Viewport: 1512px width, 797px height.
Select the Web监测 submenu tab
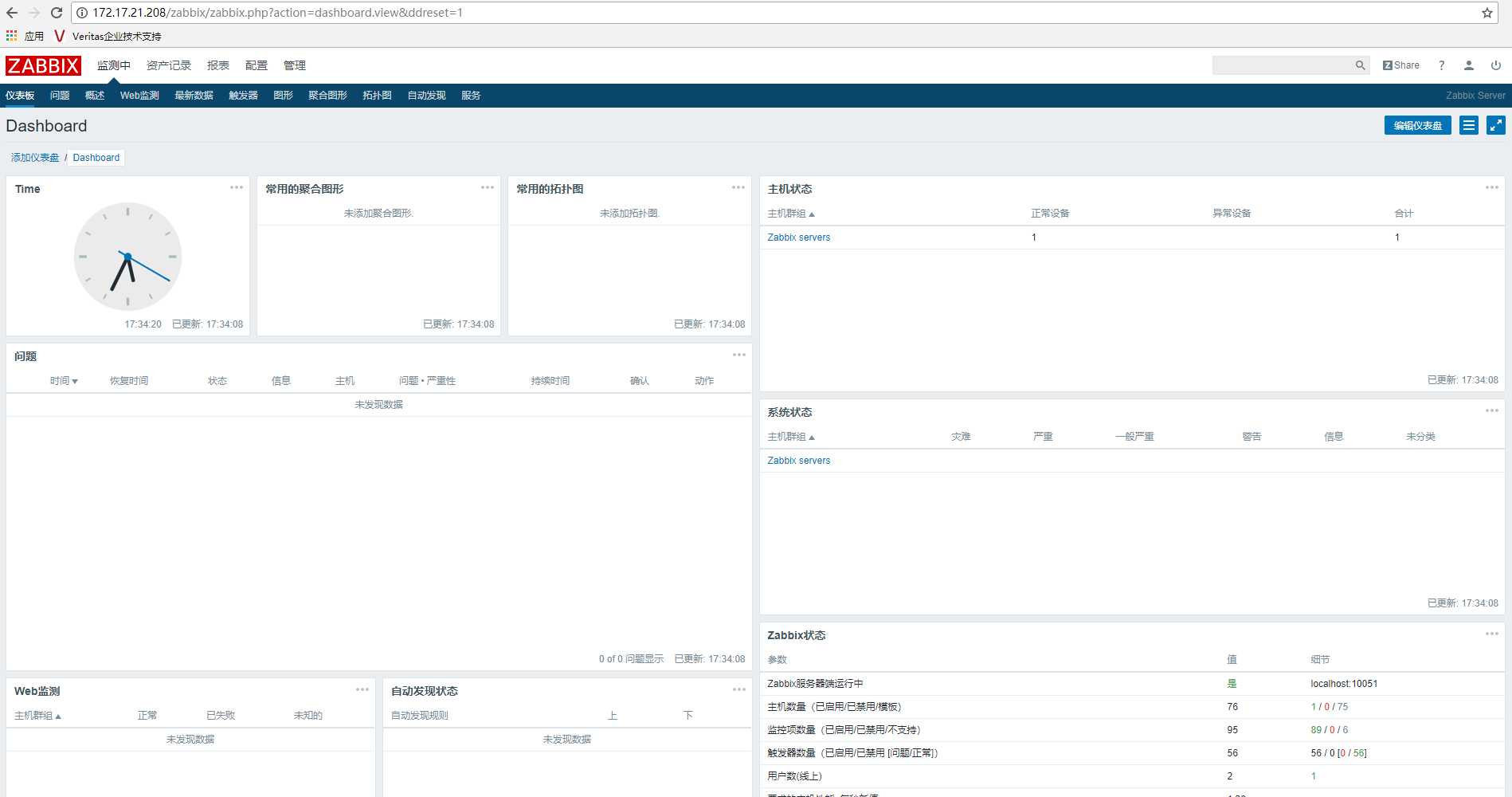139,96
